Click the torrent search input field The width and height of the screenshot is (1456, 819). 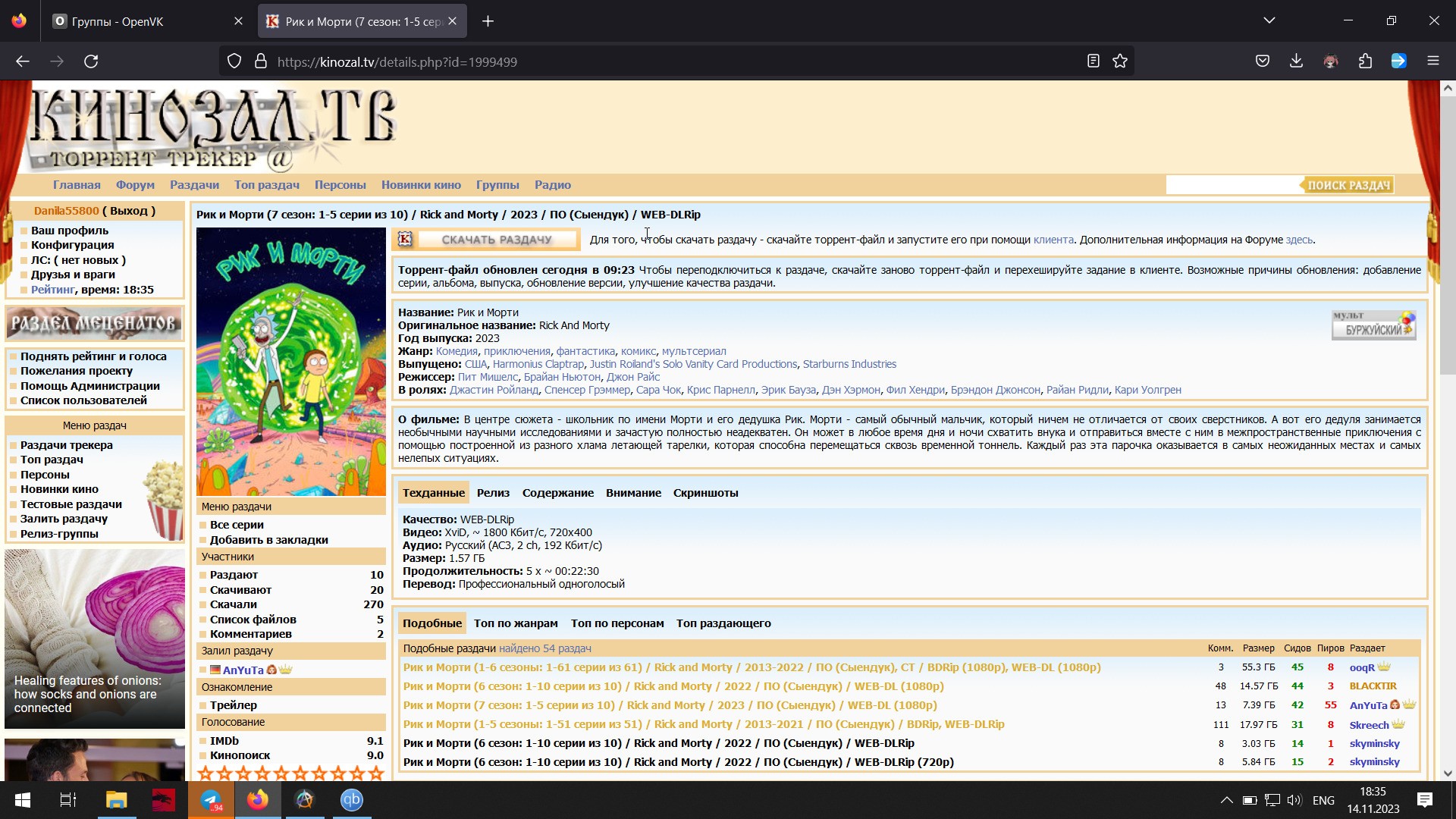[1234, 185]
